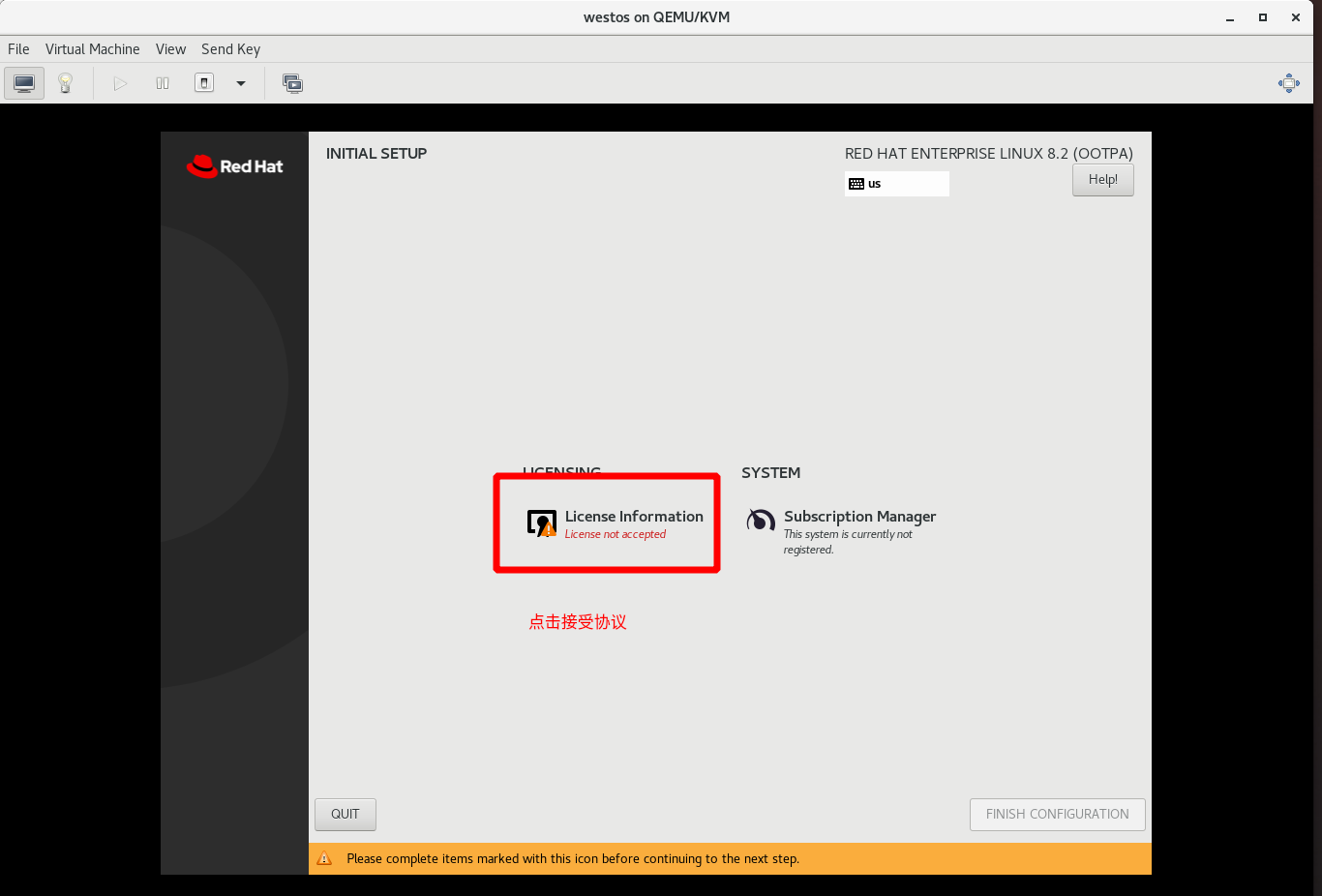
Task: Show the graphical console view
Action: (24, 83)
